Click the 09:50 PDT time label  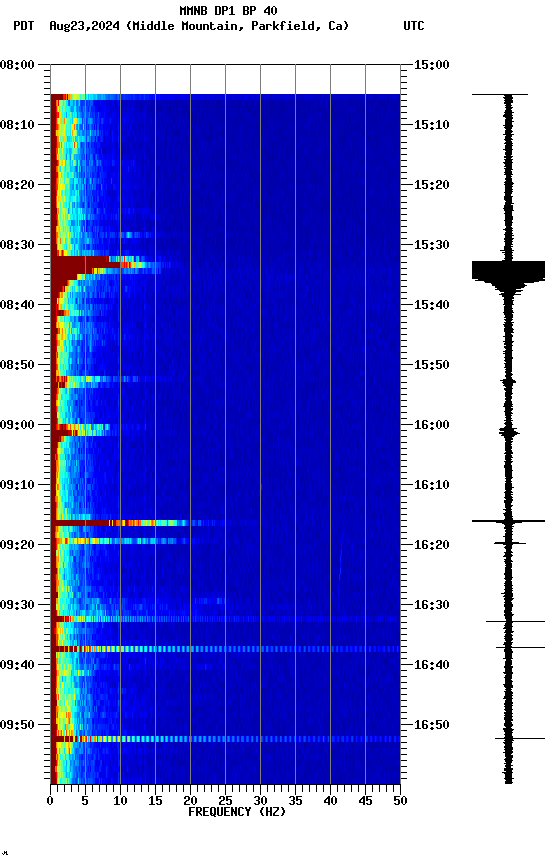(x=17, y=726)
